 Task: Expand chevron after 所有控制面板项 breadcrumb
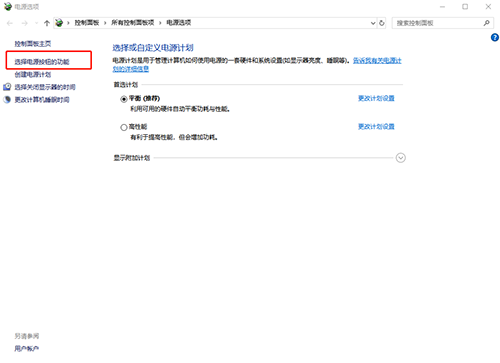coord(160,23)
